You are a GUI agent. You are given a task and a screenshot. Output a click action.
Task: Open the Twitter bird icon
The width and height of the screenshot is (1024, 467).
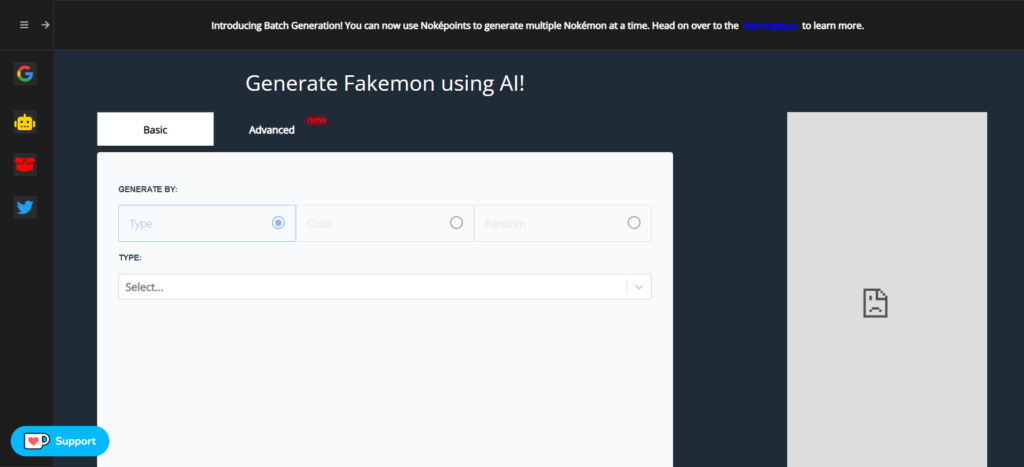tap(25, 207)
